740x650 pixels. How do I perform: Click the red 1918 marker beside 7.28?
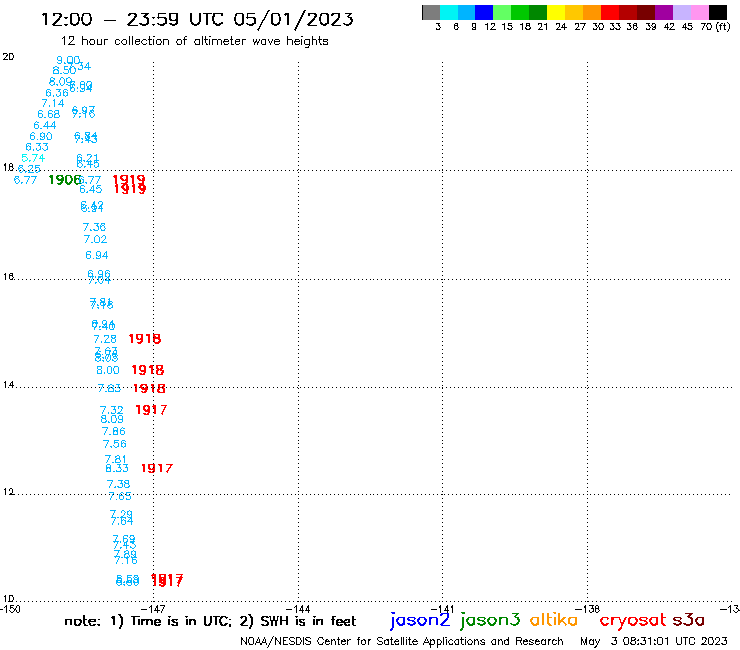pyautogui.click(x=144, y=339)
